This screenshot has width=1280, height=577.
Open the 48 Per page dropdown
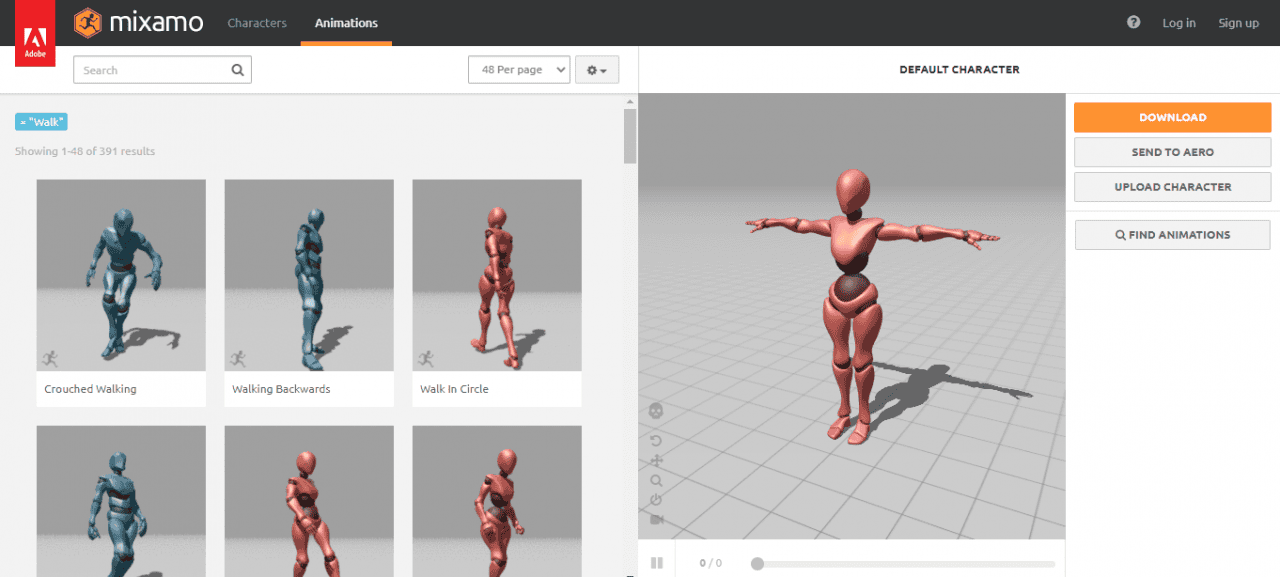(518, 69)
